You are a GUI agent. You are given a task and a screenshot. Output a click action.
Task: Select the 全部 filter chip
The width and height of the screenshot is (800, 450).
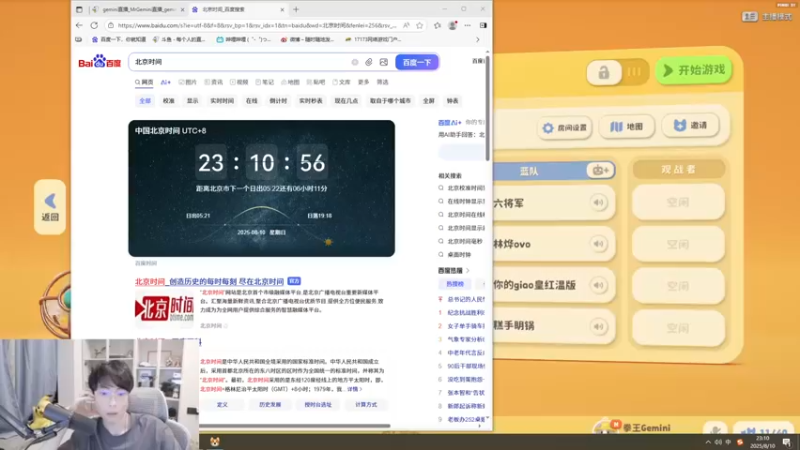click(145, 101)
